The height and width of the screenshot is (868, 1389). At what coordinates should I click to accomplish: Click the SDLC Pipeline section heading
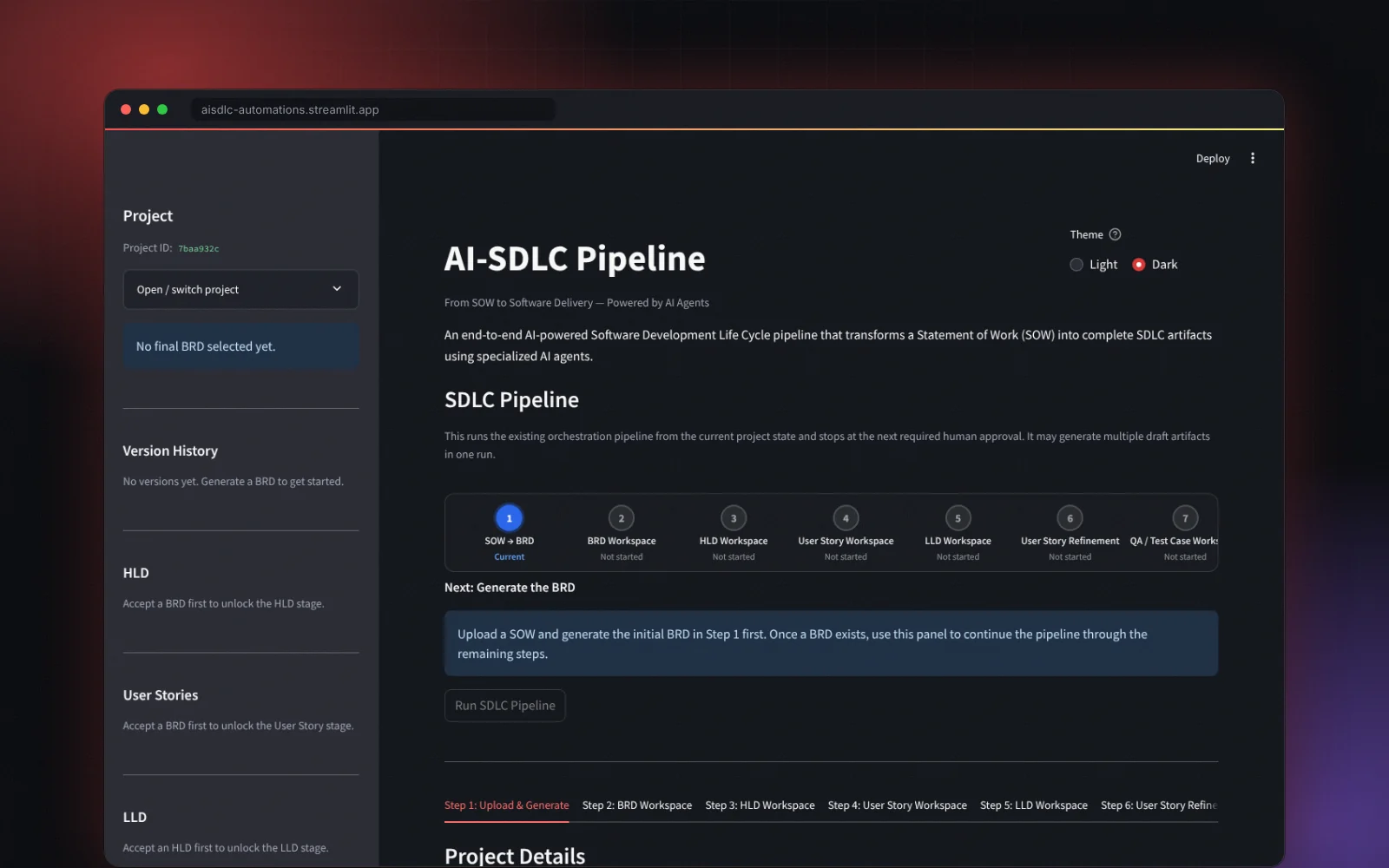511,400
